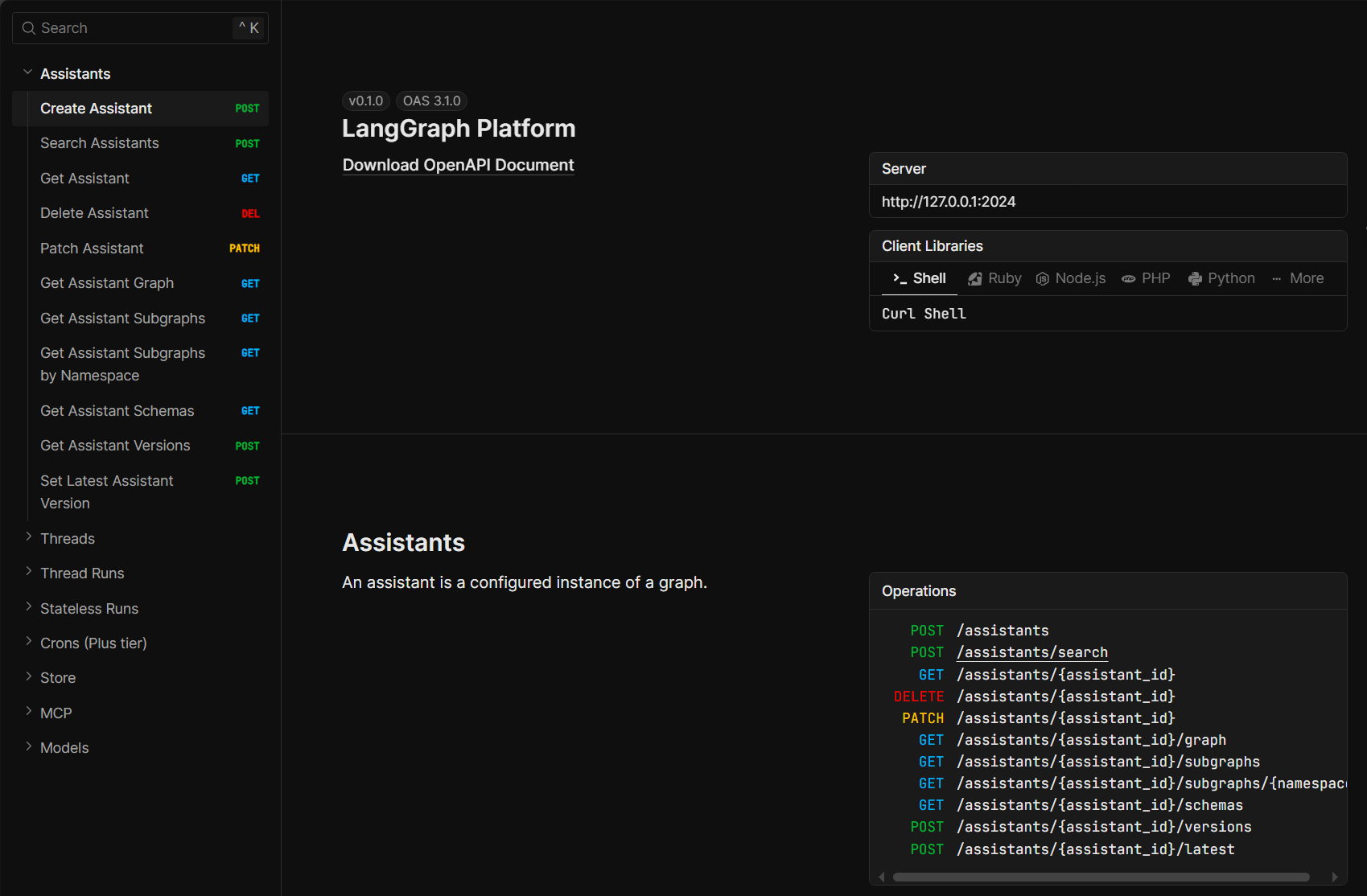
Task: Switch to the Ruby client tab
Action: (x=994, y=278)
